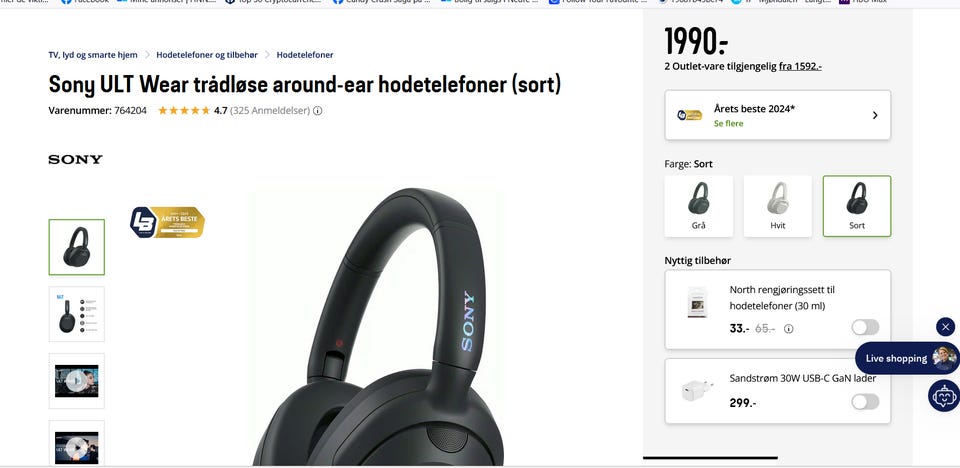Go to TV, lyd og smarte hjem breadcrumb
Image resolution: width=960 pixels, height=468 pixels.
click(x=93, y=55)
